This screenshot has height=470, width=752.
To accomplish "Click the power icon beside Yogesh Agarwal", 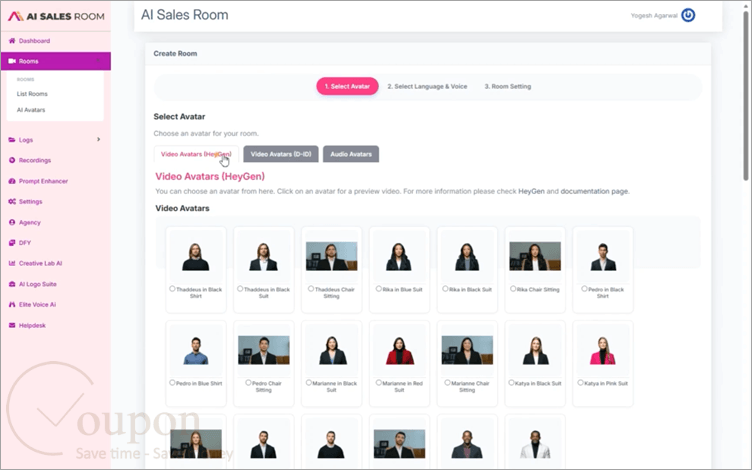I will point(688,15).
